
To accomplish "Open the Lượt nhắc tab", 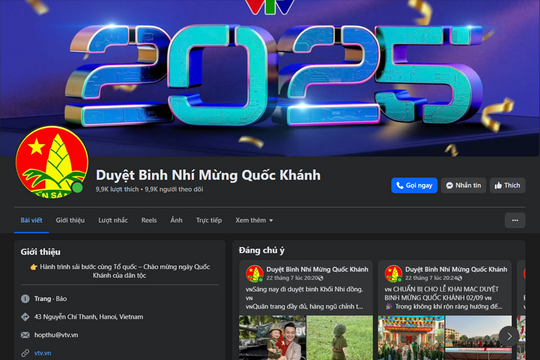I will (113, 220).
